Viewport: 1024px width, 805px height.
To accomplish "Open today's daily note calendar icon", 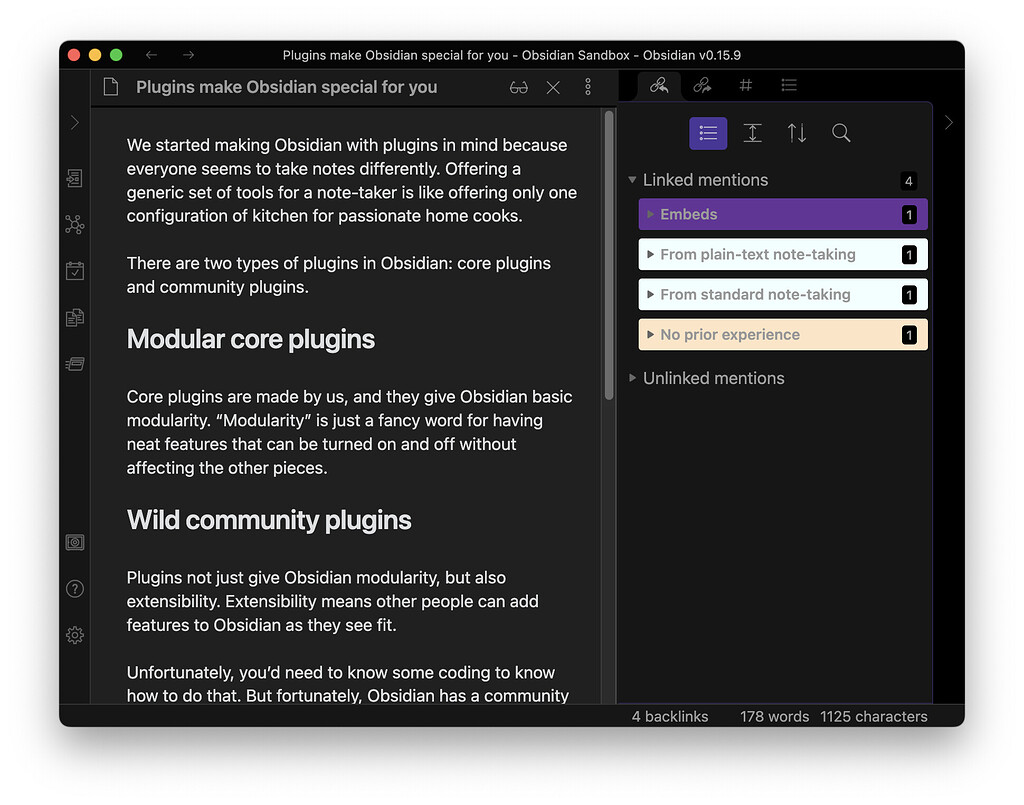I will tap(75, 271).
